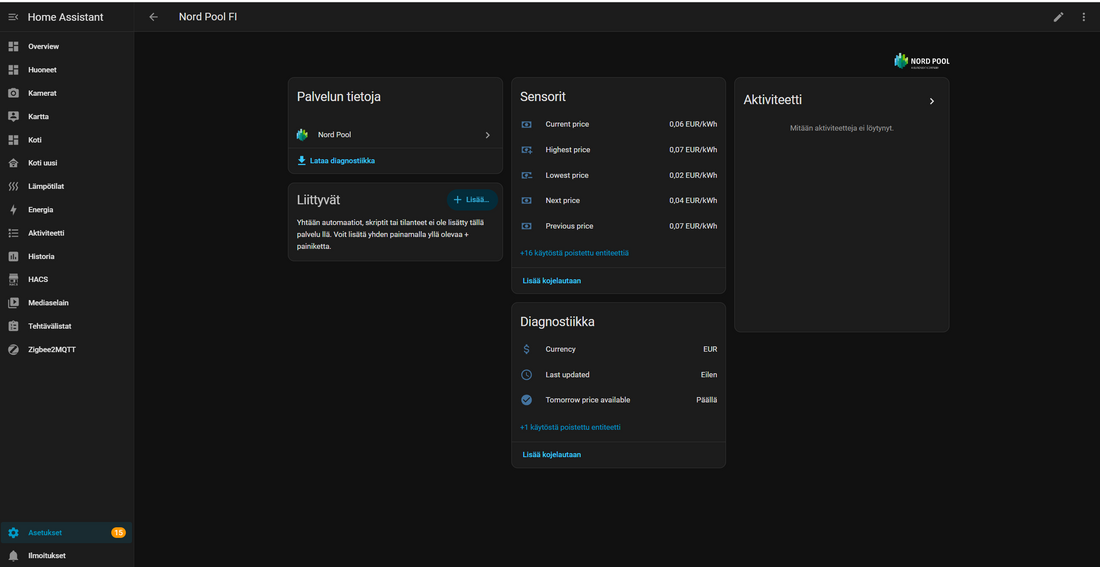
Task: Click the Kamerat camera icon
Action: (13, 93)
